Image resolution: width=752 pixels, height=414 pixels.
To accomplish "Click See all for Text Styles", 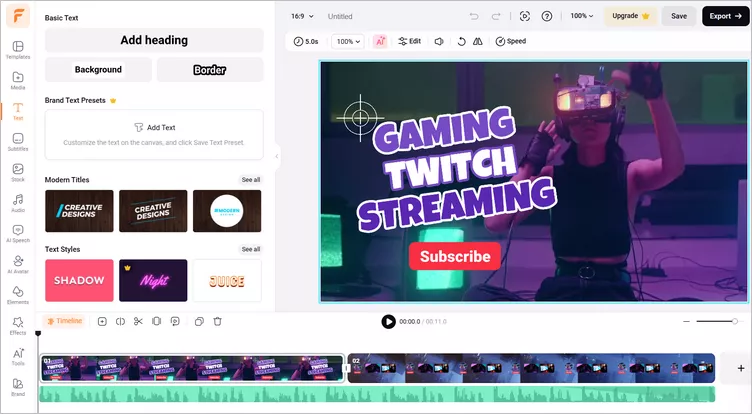I will [251, 249].
